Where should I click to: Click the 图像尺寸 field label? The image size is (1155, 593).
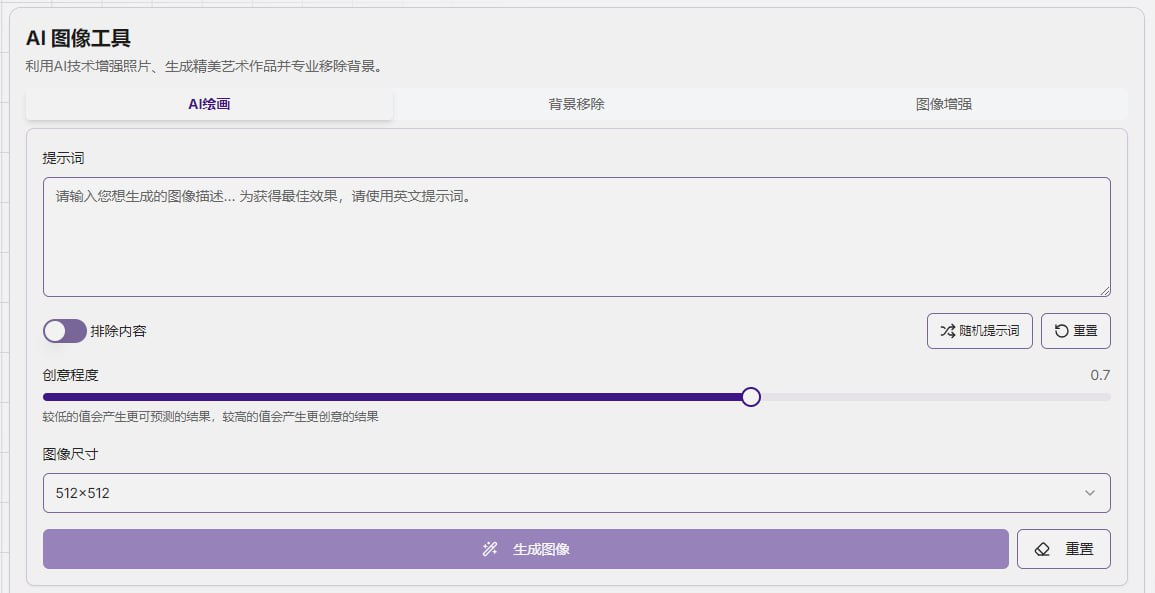70,454
